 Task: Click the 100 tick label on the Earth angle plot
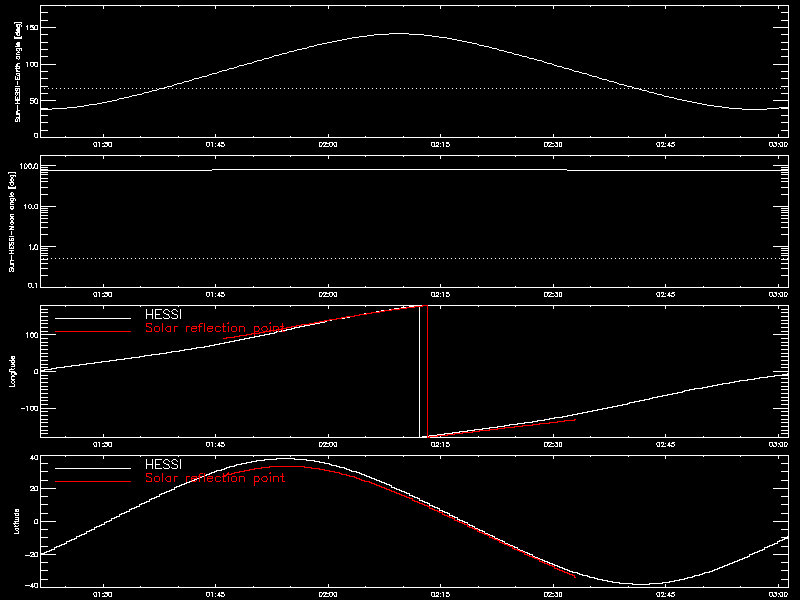coord(32,64)
